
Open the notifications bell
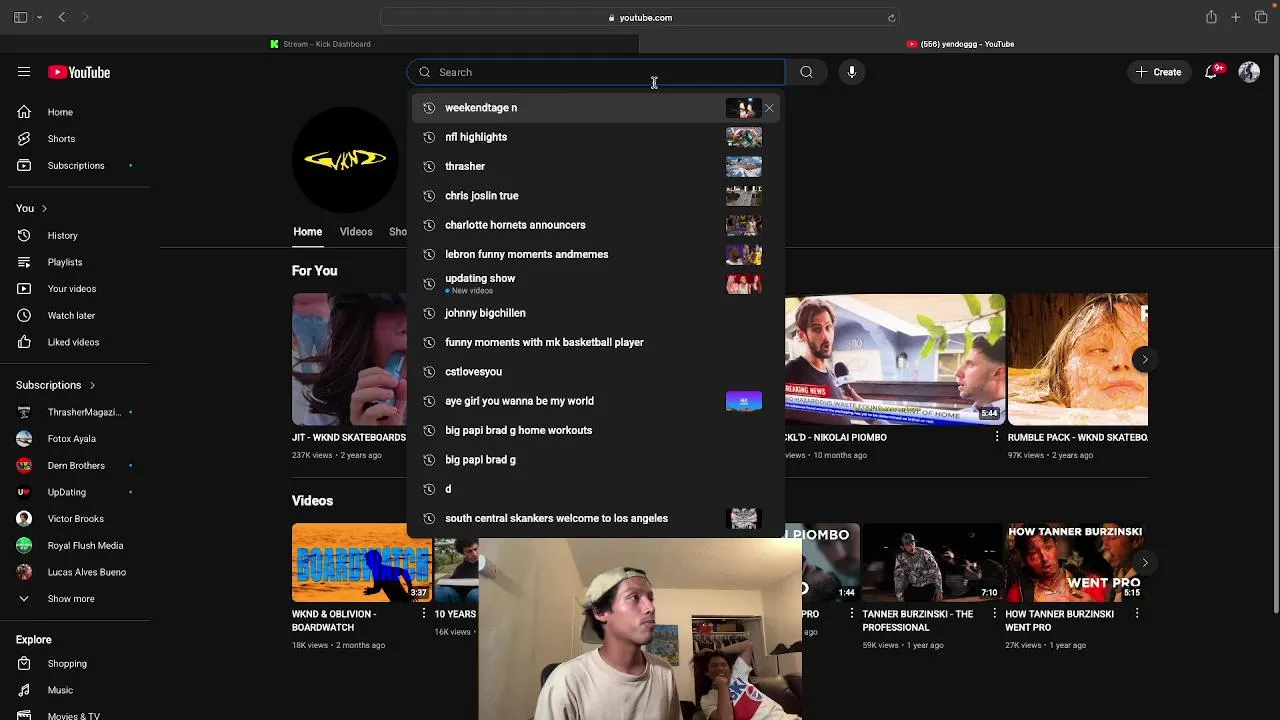(1212, 72)
